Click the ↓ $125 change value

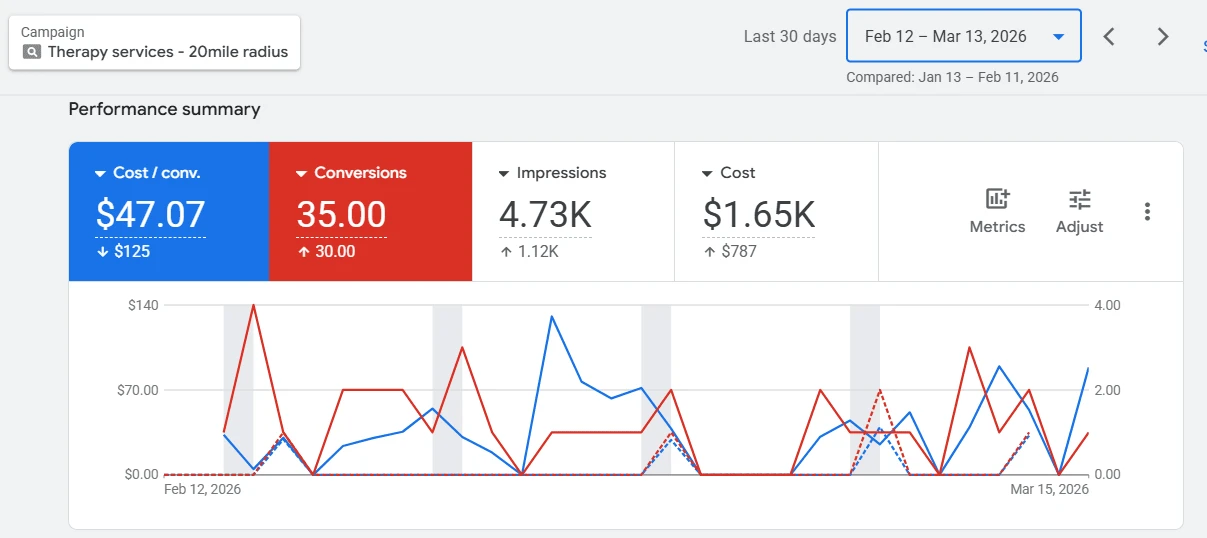point(123,251)
